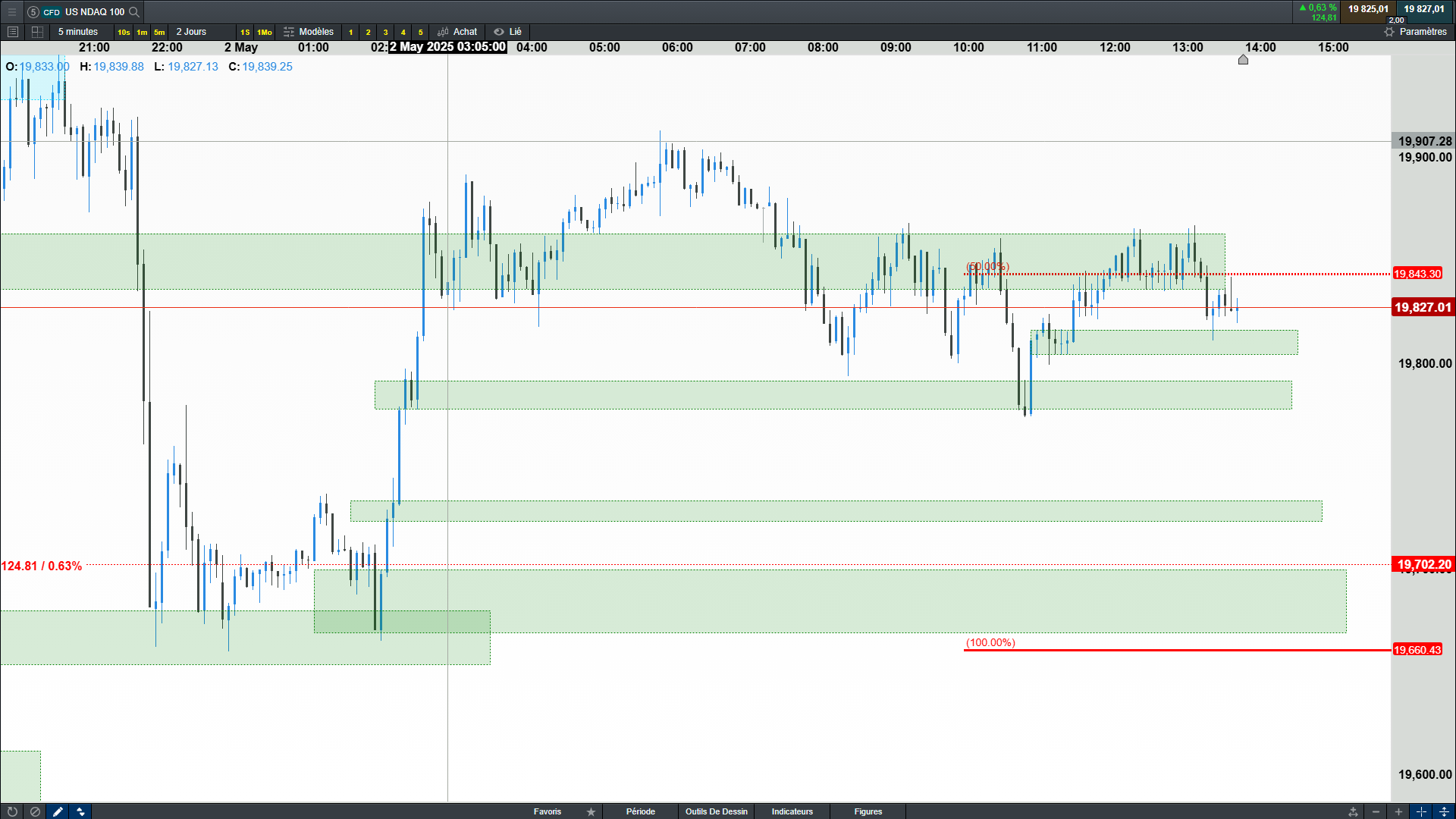Open the hamburger menu at top-left
This screenshot has height=819, width=1456.
pyautogui.click(x=11, y=11)
